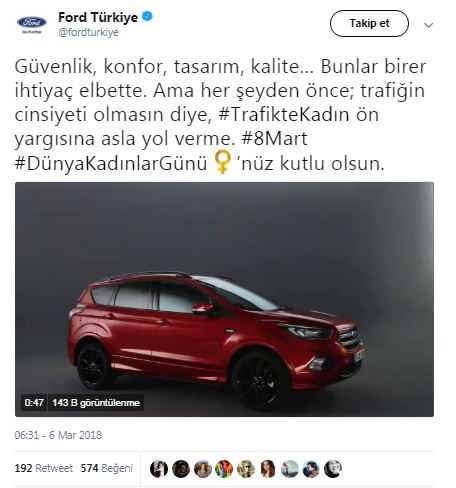This screenshot has height=488, width=456.
Task: Expand the tweet options chevron menu
Action: 428,25
